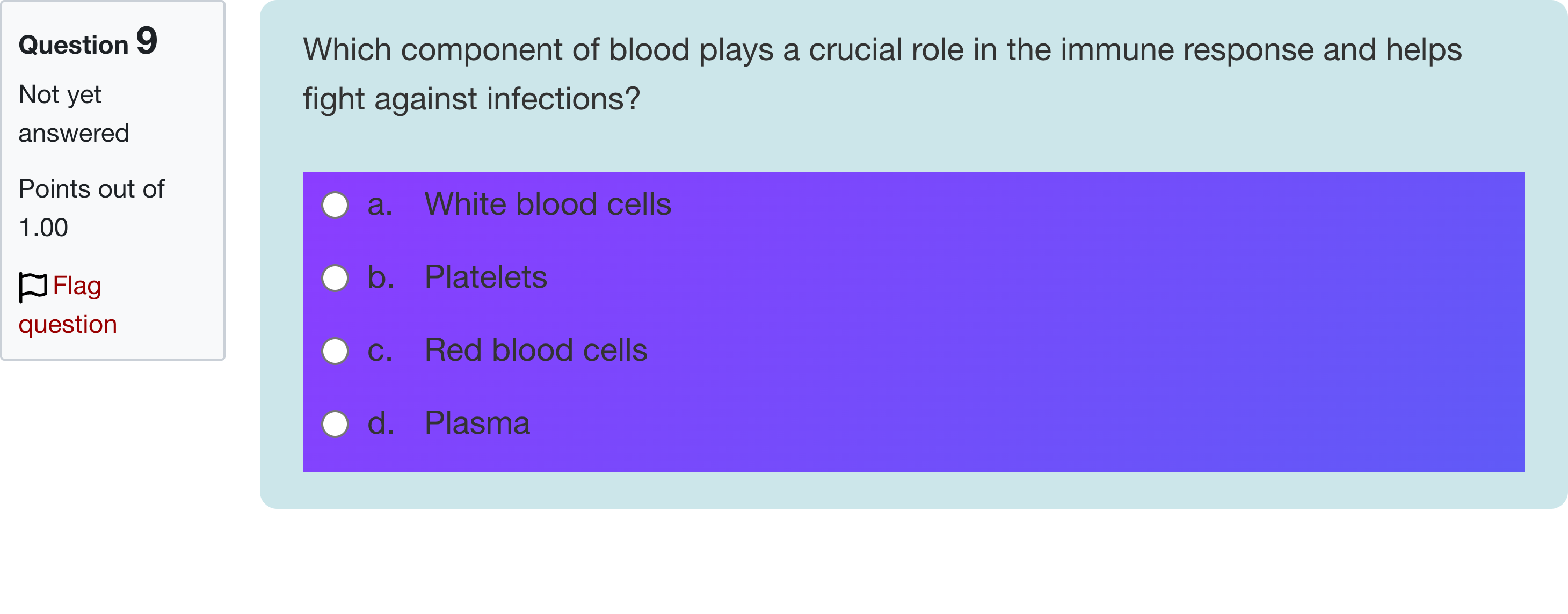The width and height of the screenshot is (1568, 614).
Task: Click answer text White blood cells
Action: point(547,204)
